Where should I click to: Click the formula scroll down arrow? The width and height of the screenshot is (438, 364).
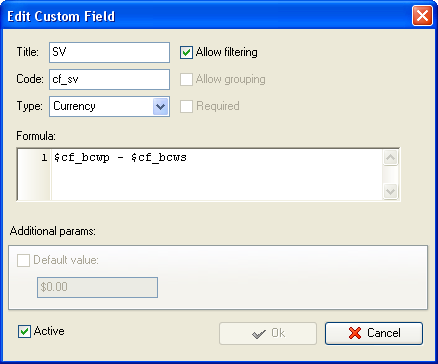(x=390, y=191)
